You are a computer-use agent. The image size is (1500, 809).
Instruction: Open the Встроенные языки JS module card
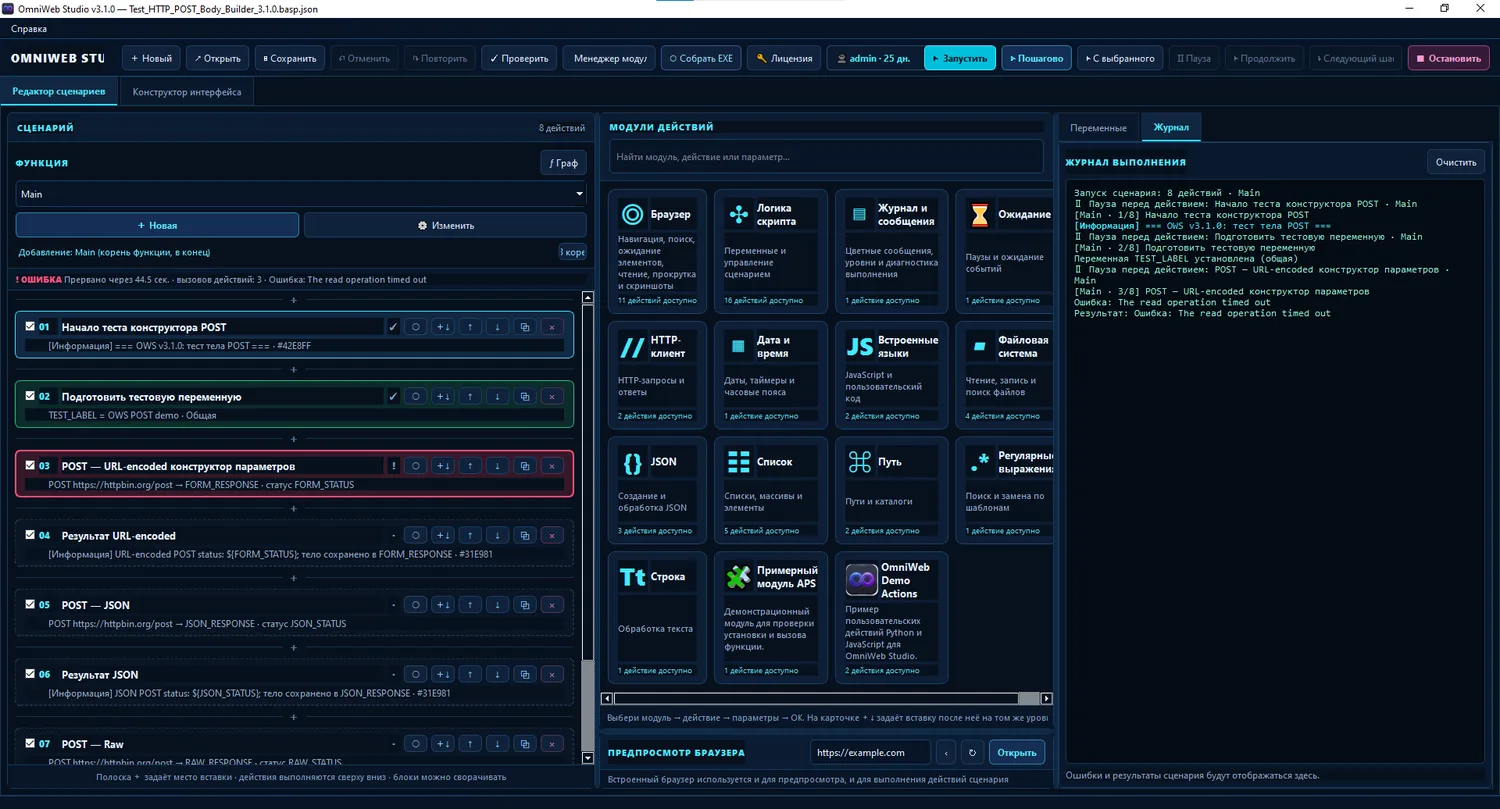891,374
